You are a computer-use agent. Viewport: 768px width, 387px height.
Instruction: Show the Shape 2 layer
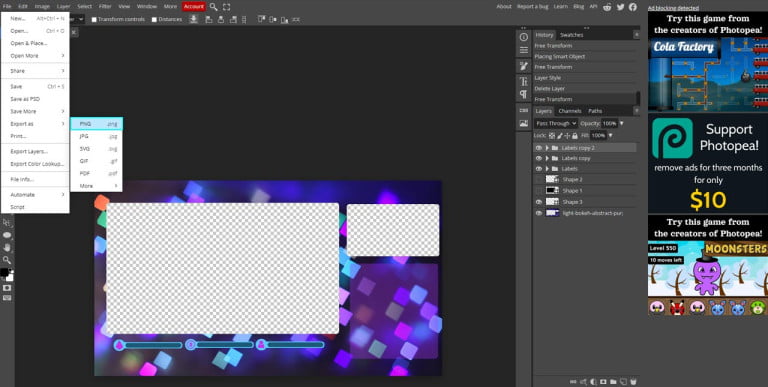click(539, 179)
